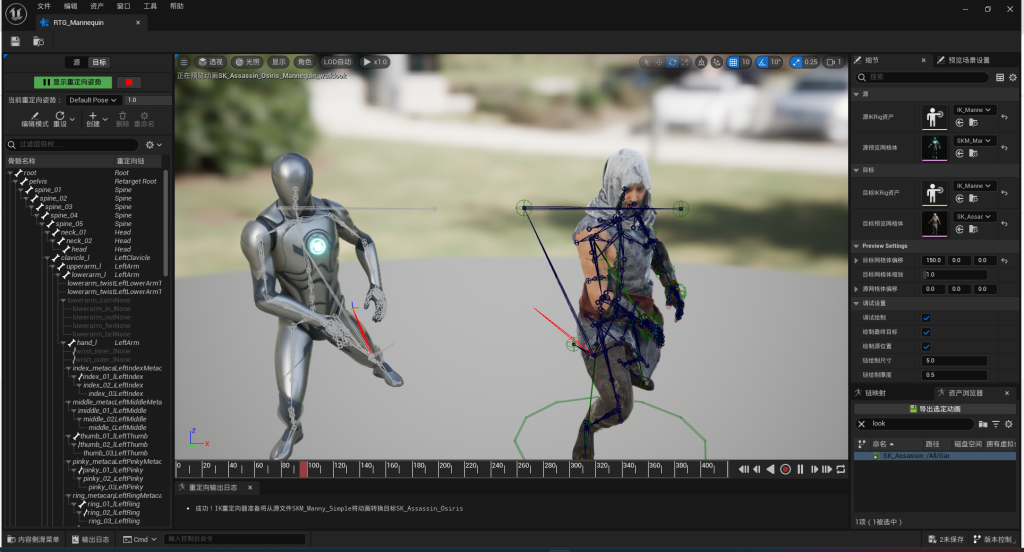This screenshot has height=552, width=1024.
Task: Open the 窗口 menu
Action: pos(123,6)
